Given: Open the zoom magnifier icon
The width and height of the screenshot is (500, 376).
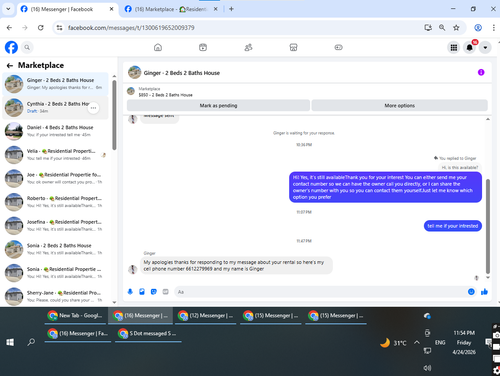Looking at the screenshot, I should (442, 28).
